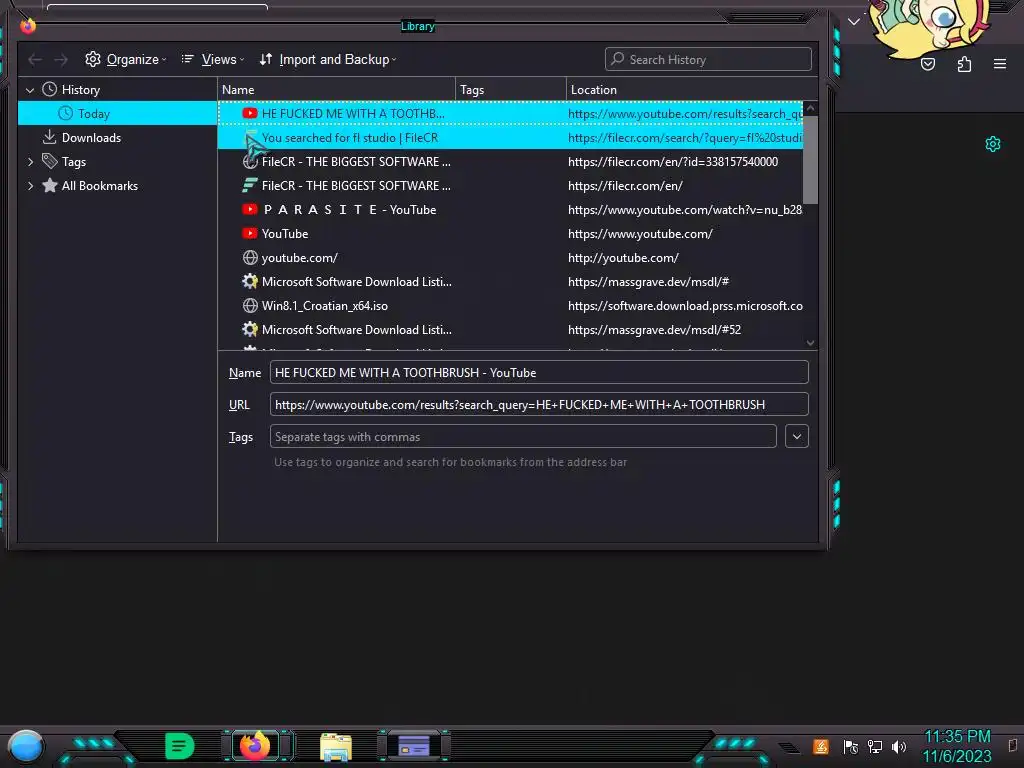Image resolution: width=1024 pixels, height=768 pixels.
Task: Click the green FileCR favicon of filecr.com/en/ row
Action: click(x=249, y=186)
